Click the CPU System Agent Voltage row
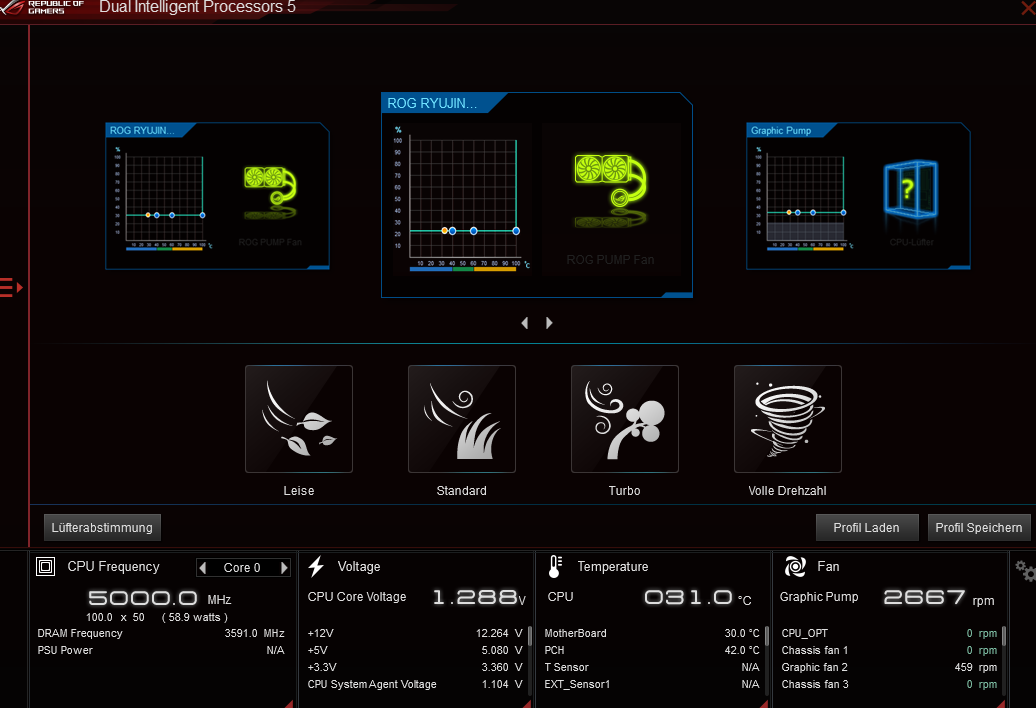This screenshot has width=1036, height=708. click(415, 684)
